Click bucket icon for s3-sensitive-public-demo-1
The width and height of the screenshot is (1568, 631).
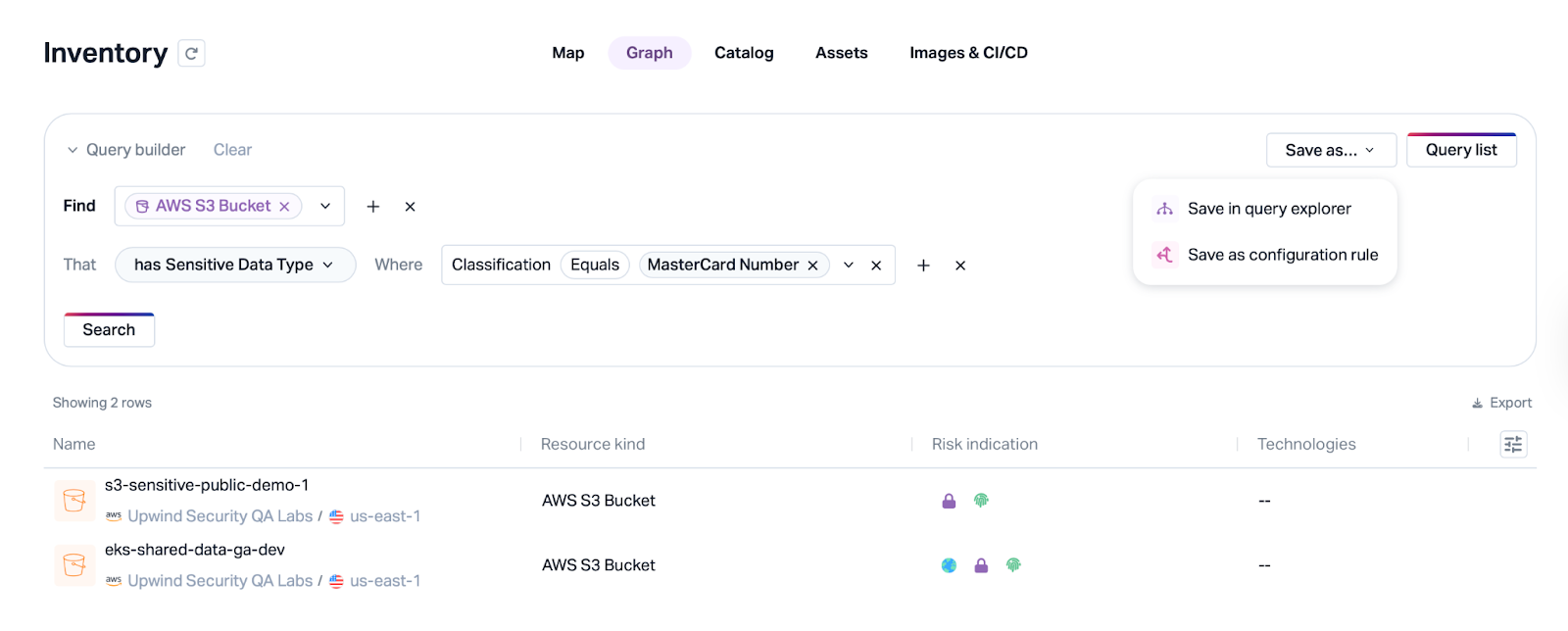click(74, 501)
